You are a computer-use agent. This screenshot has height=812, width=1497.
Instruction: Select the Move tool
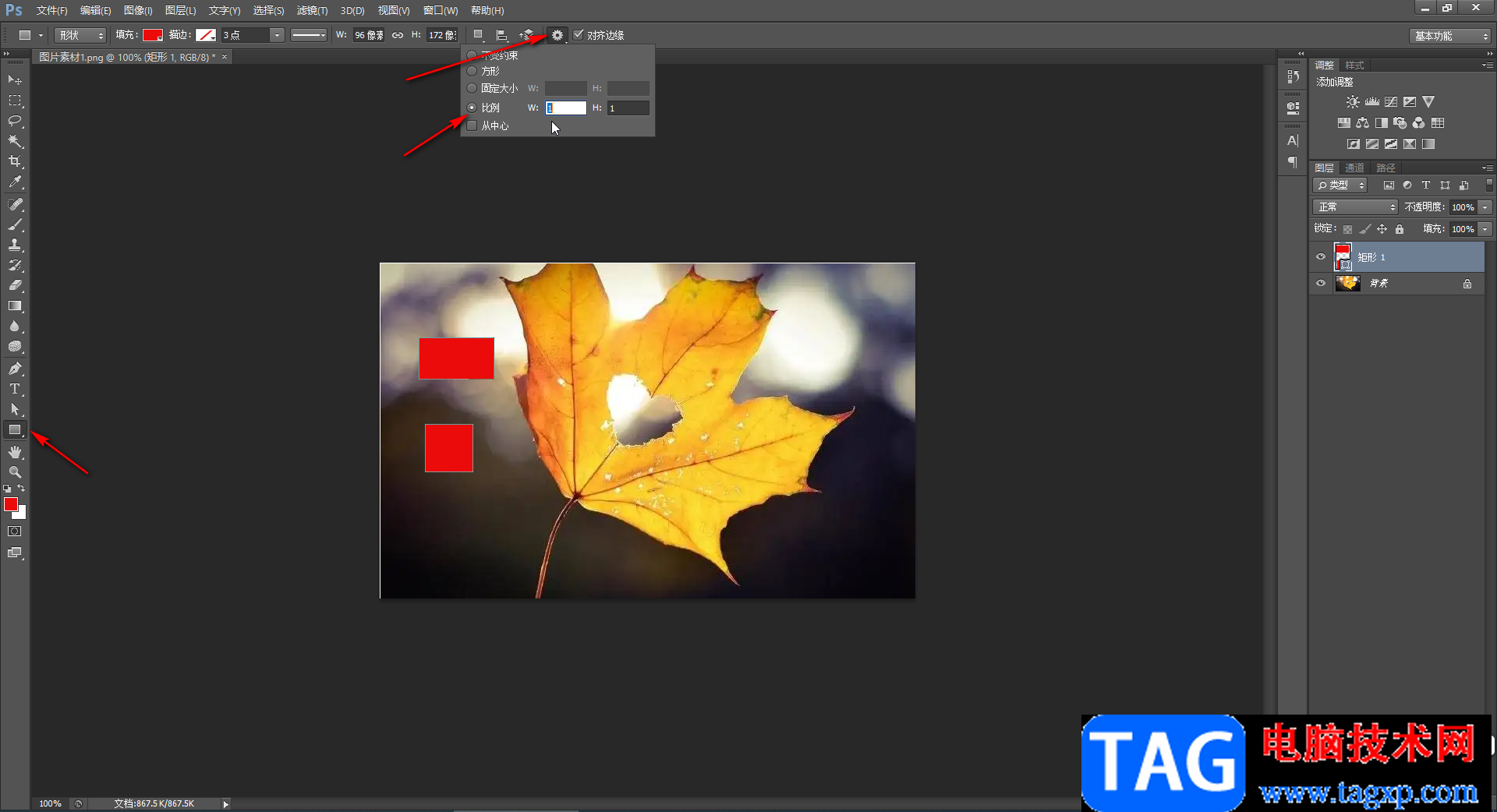tap(15, 79)
